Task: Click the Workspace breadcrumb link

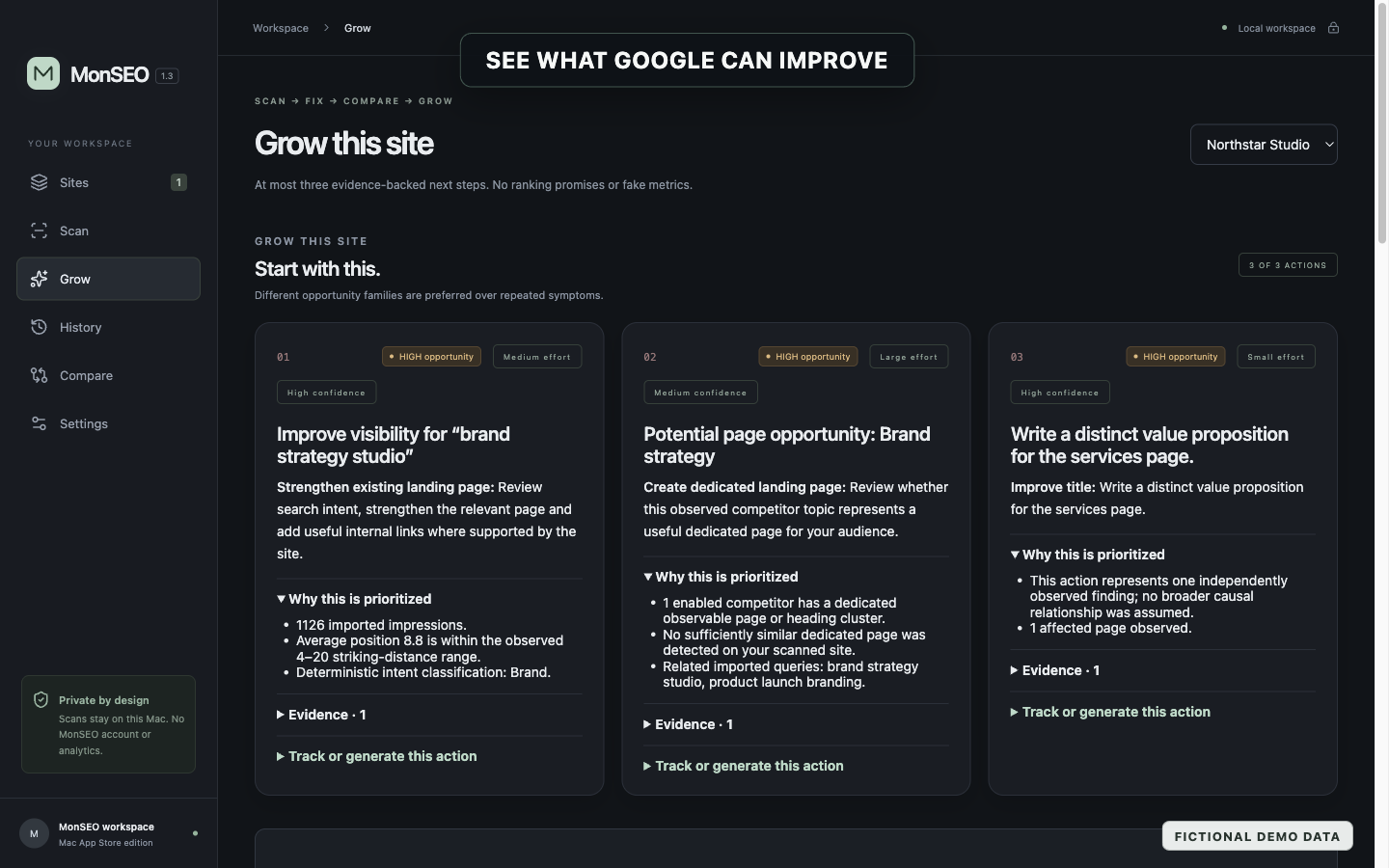Action: [281, 28]
